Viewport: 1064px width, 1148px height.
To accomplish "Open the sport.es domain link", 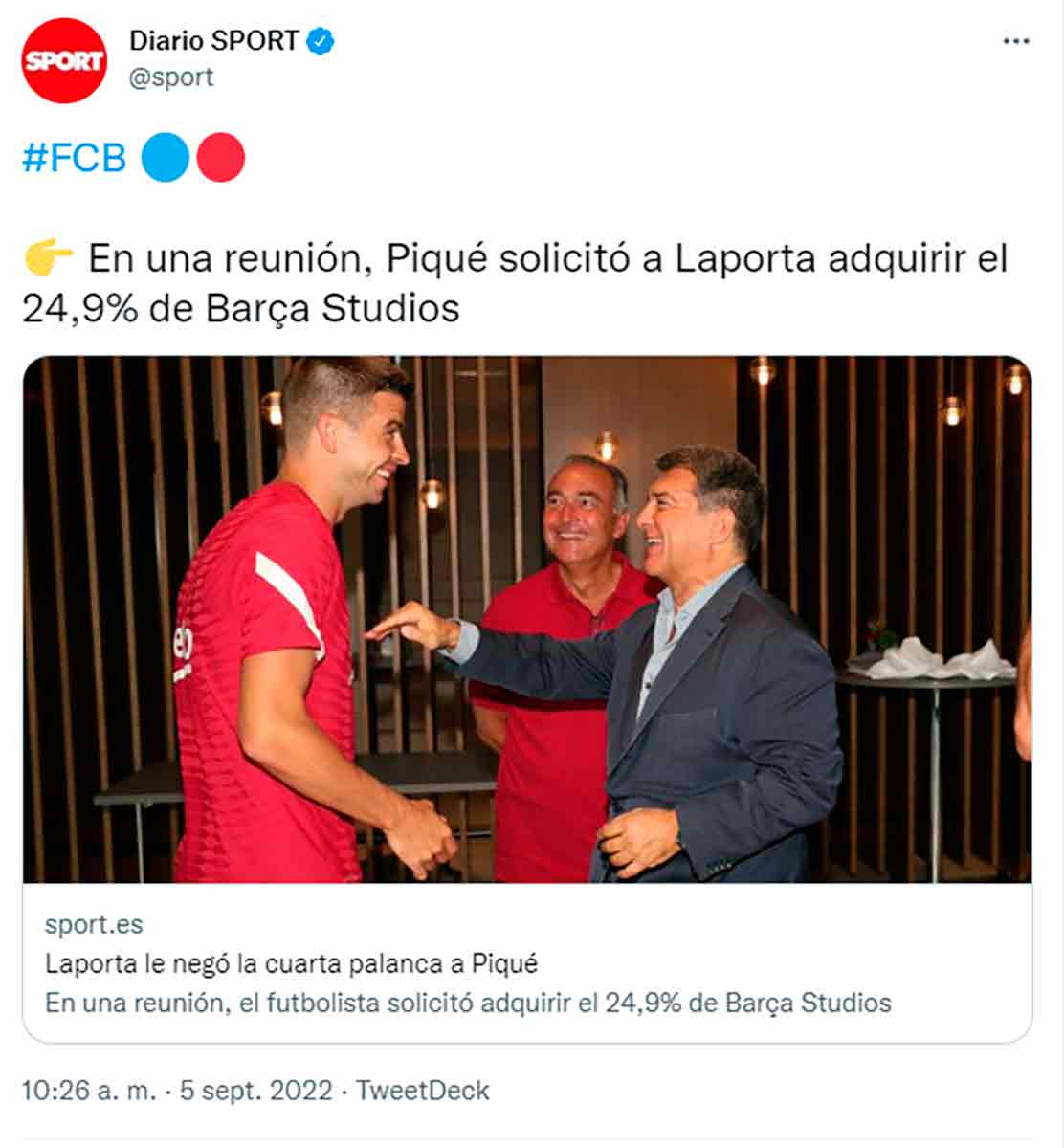I will click(x=94, y=925).
